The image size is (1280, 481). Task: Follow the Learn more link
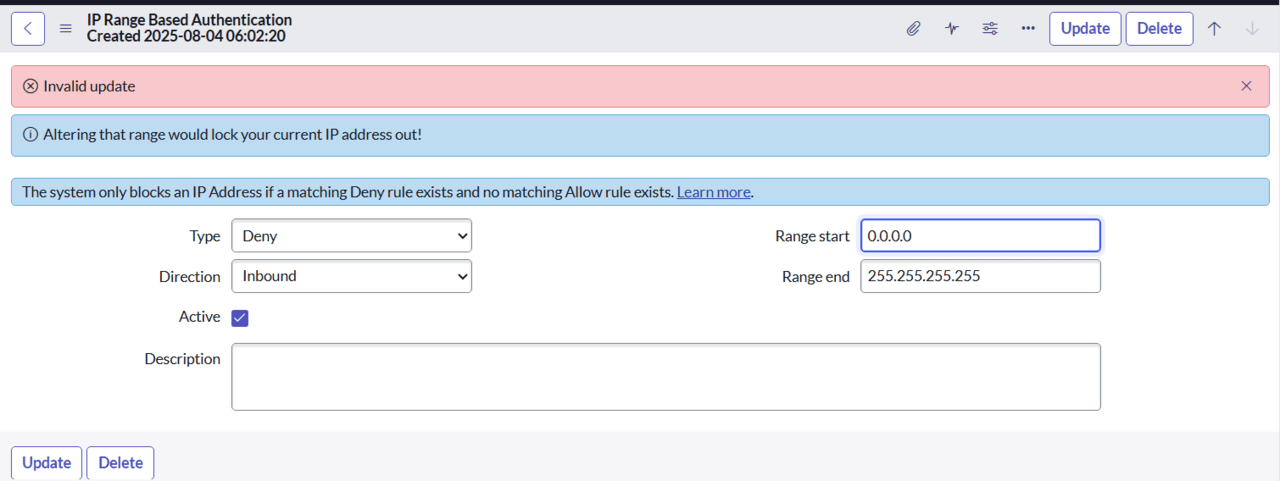713,192
